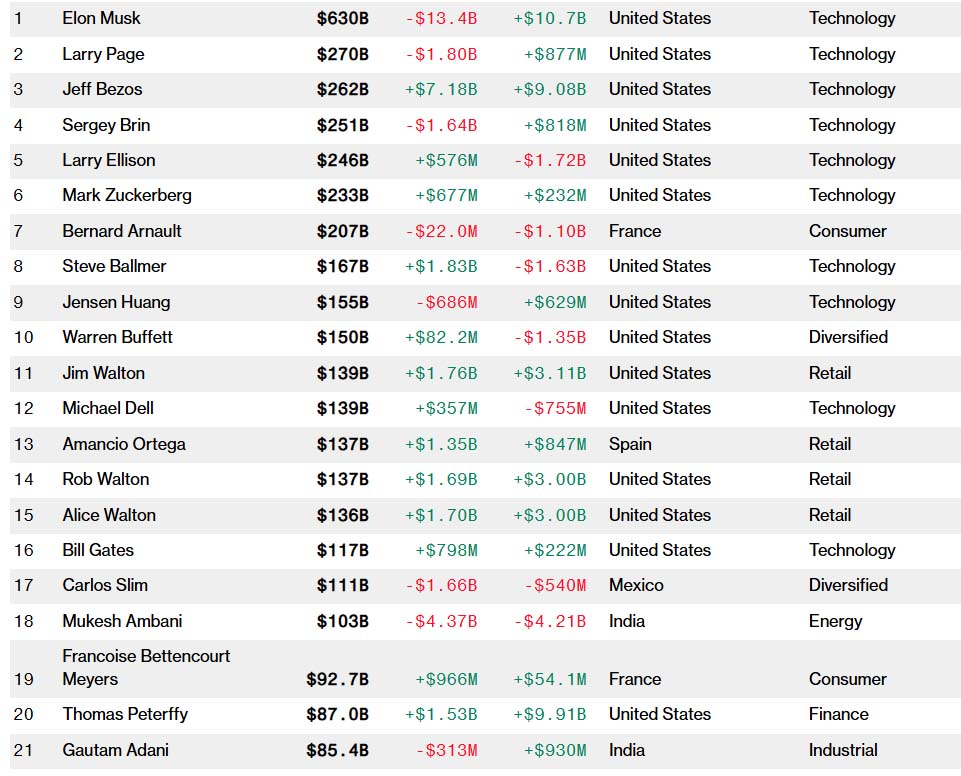Viewport: 961px width, 776px height.
Task: Click on Larry Ellison's name
Action: (108, 160)
